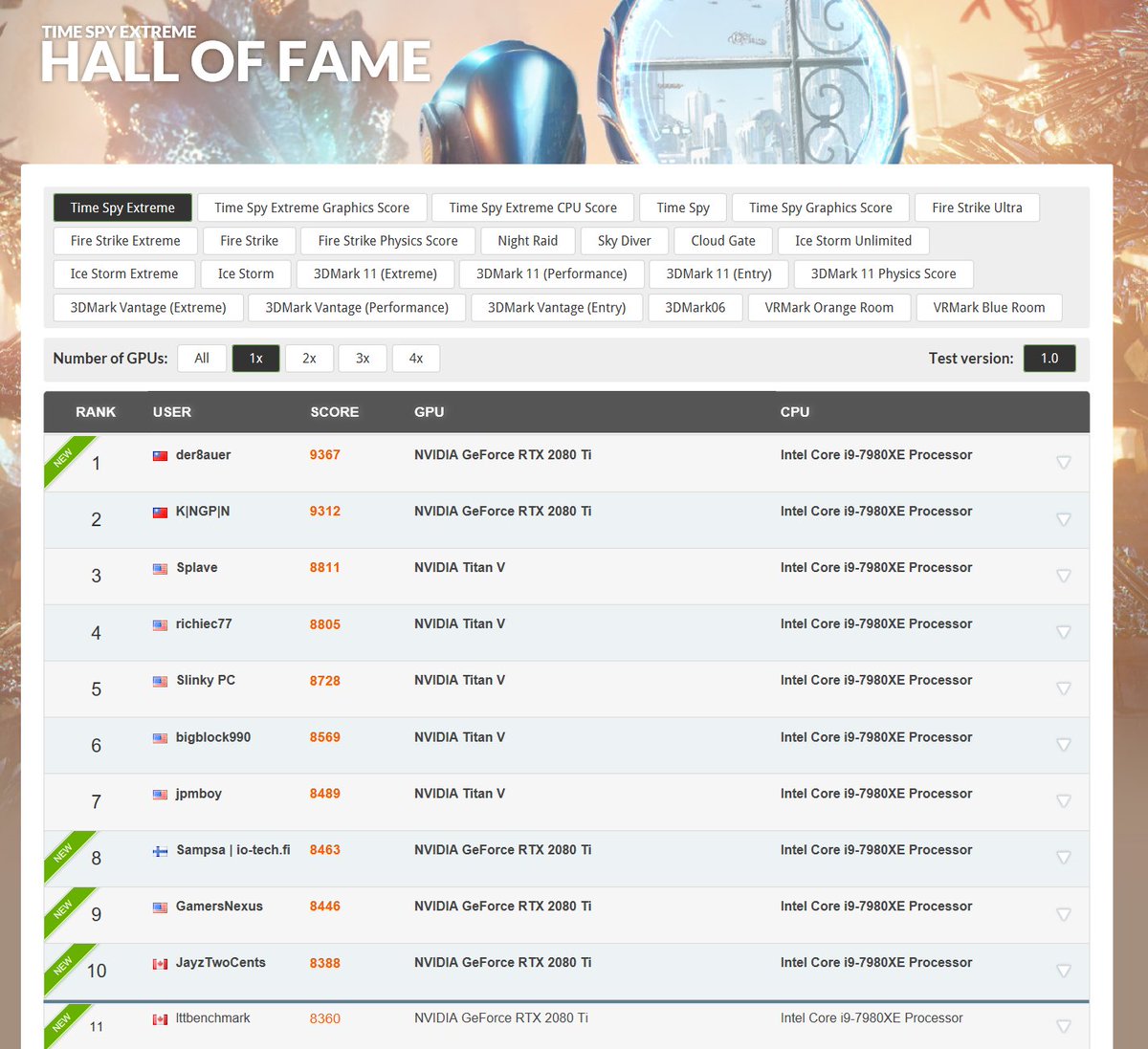The image size is (1148, 1049).
Task: Open Time Spy Graphics Score tab
Action: [821, 208]
